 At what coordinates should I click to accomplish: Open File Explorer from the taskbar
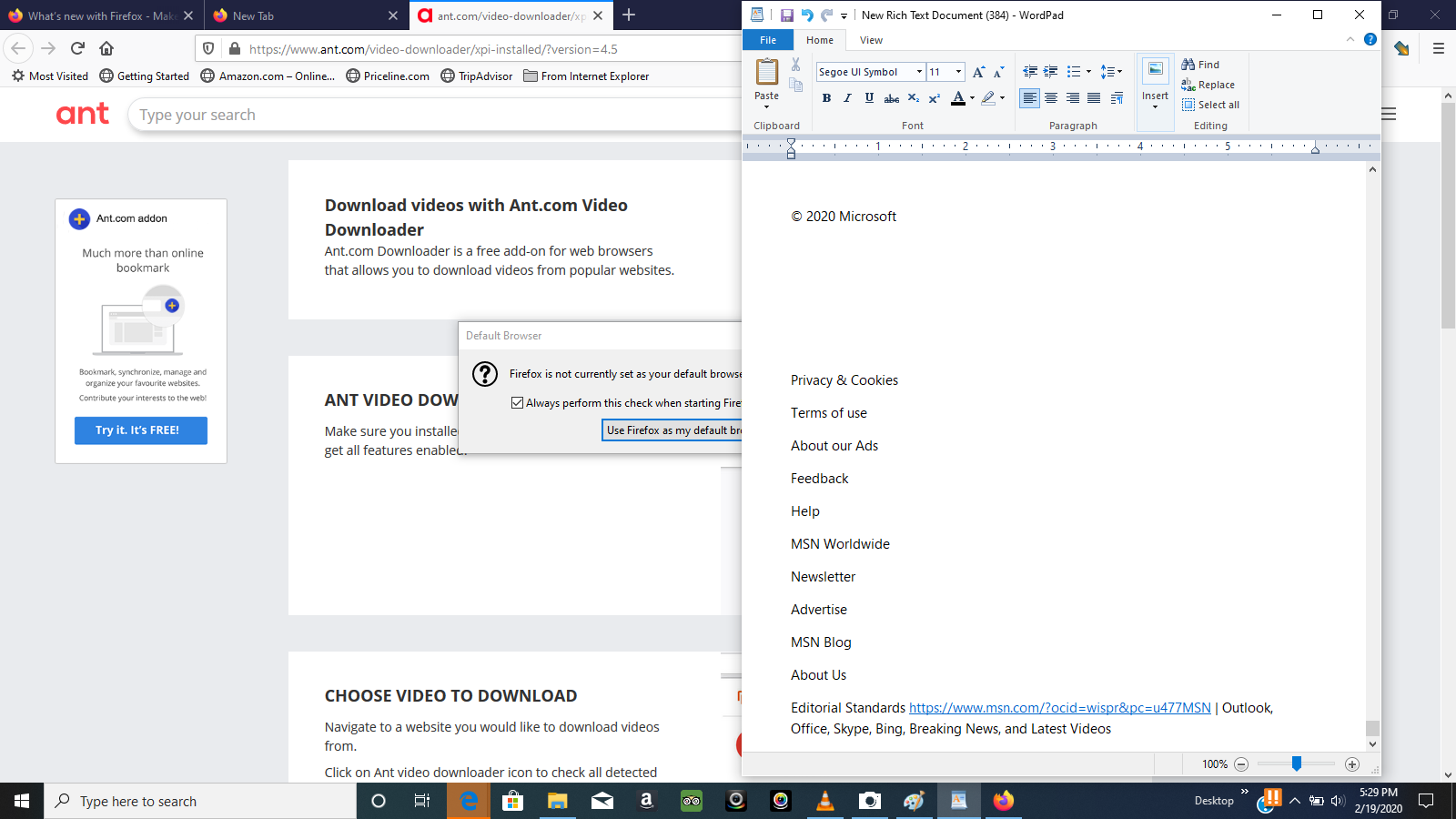pyautogui.click(x=557, y=801)
